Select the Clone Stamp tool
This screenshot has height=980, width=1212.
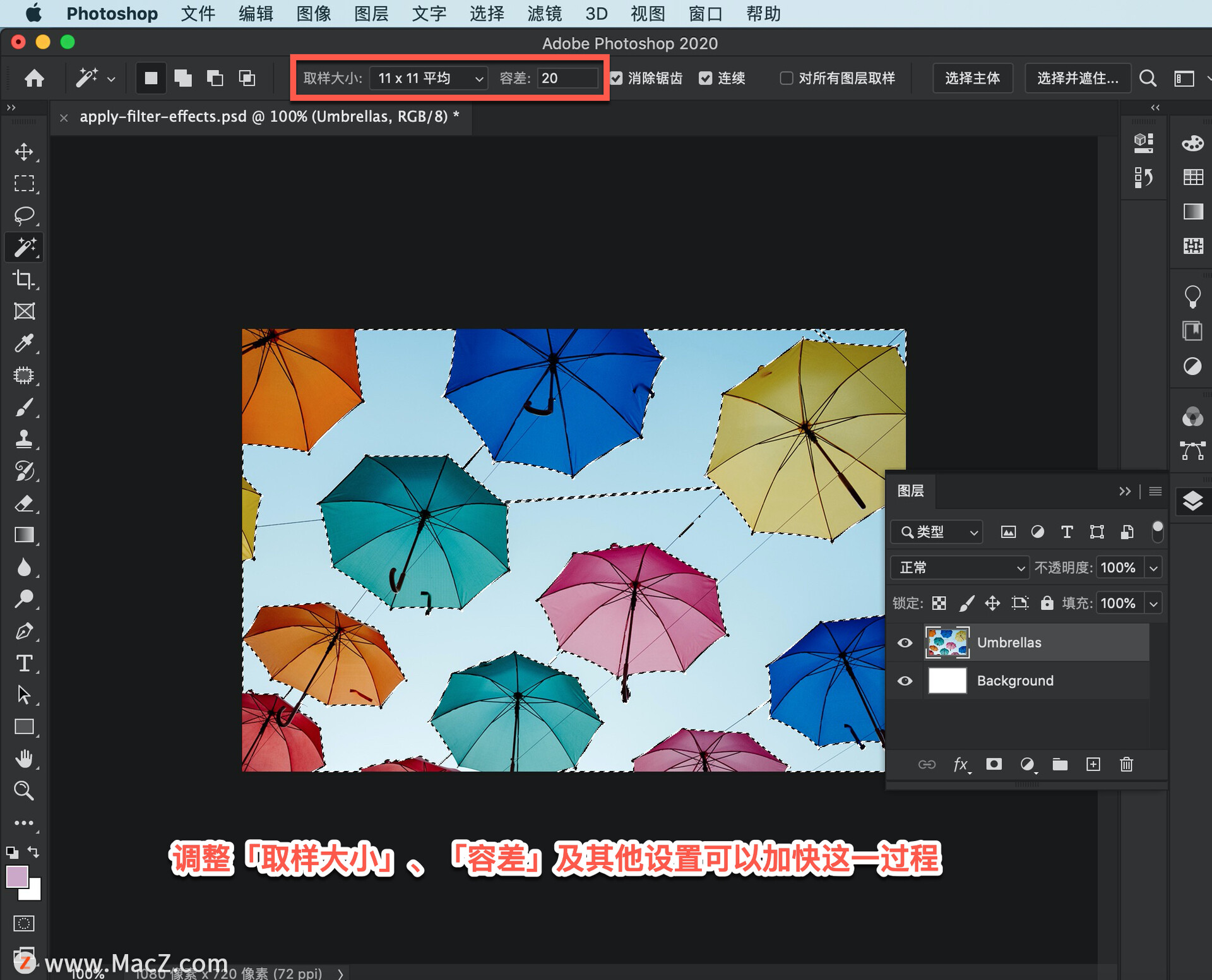[24, 439]
